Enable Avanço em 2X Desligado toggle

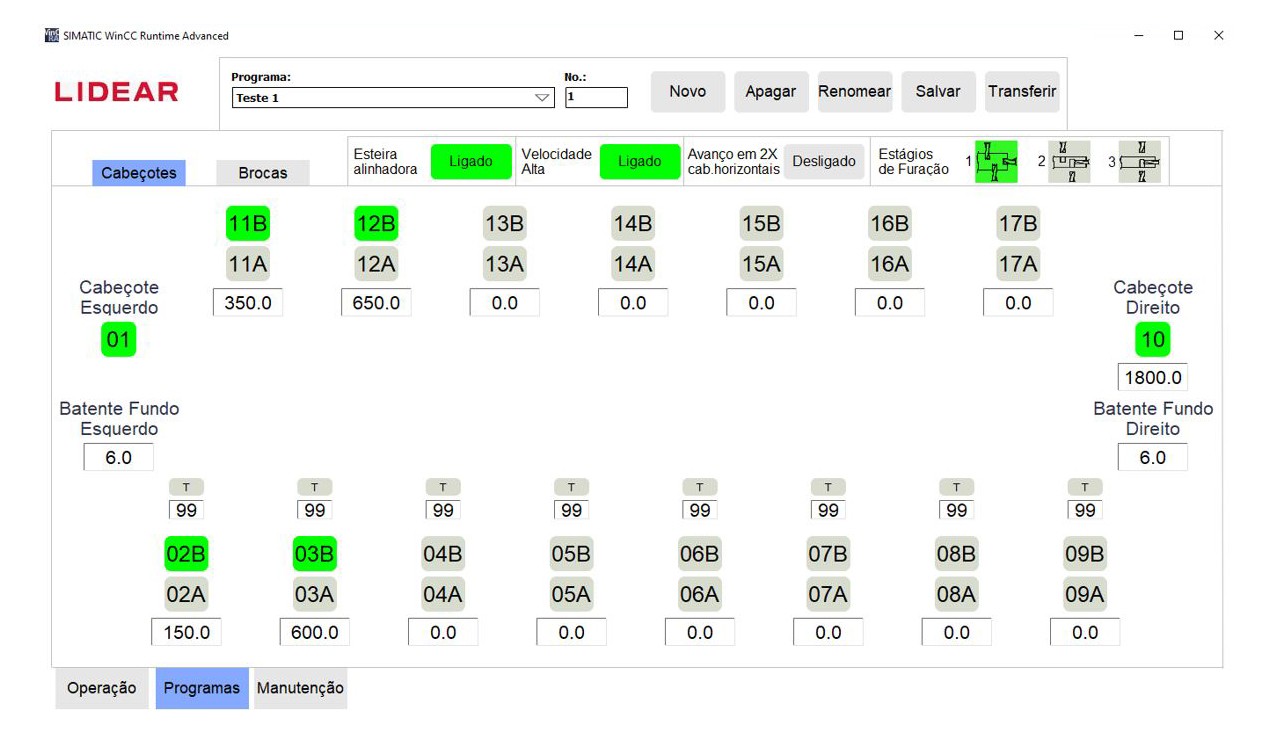click(x=823, y=162)
